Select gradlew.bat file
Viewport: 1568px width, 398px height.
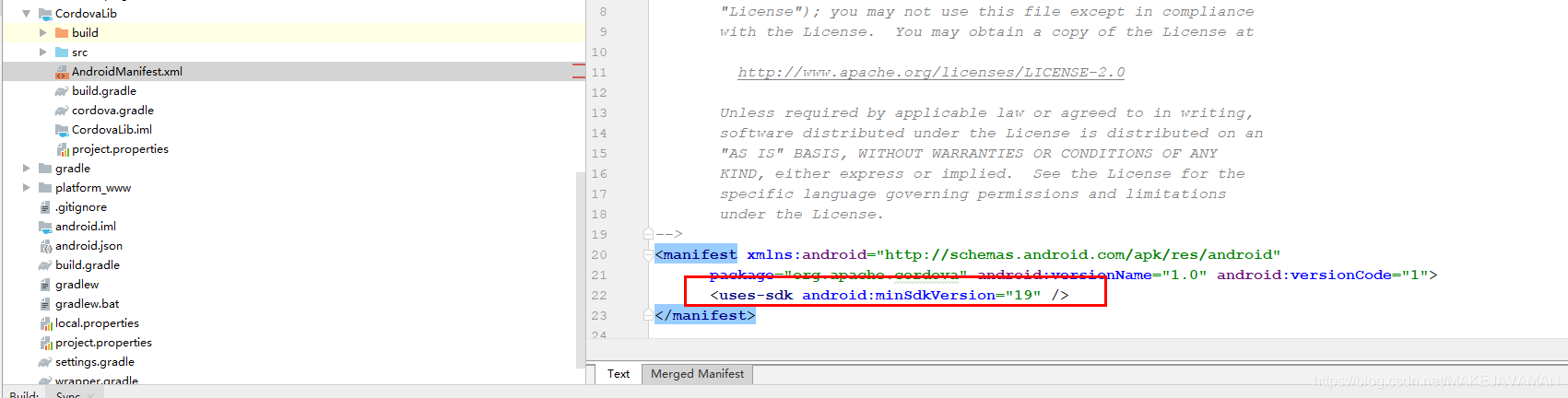pyautogui.click(x=87, y=303)
